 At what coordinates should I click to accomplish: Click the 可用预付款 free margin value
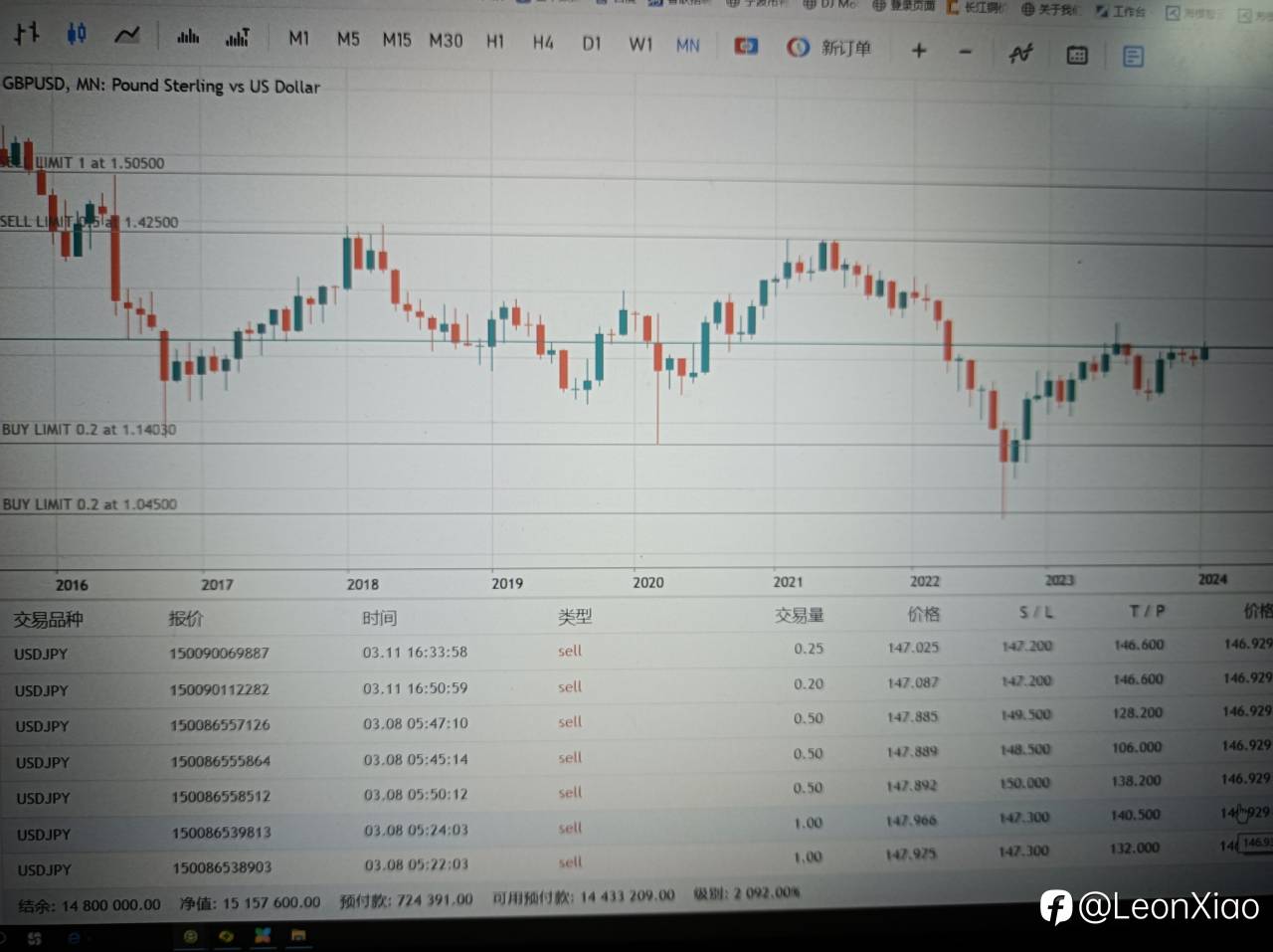(584, 896)
